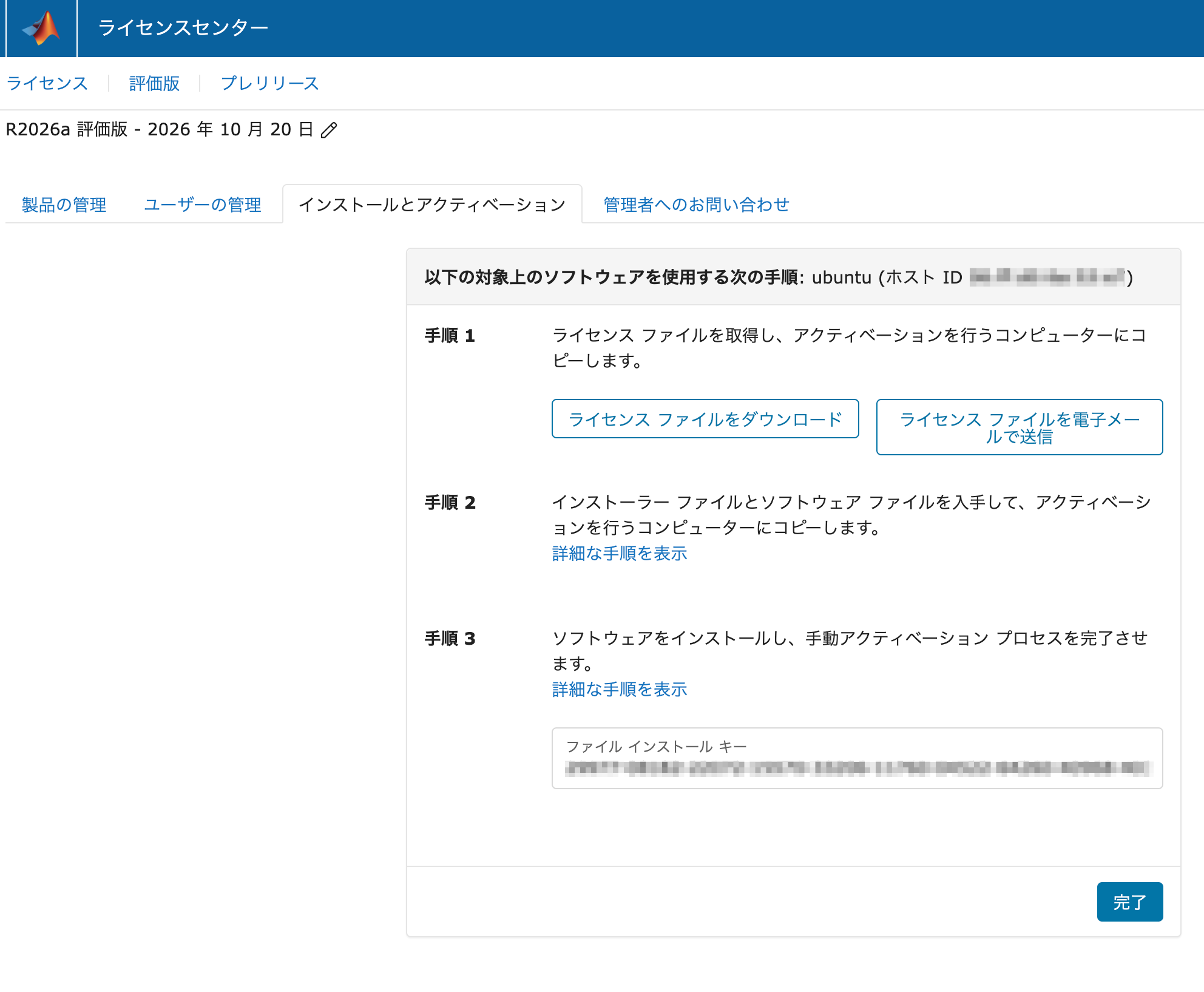
Task: Switch to the ユーザーの管理 tab
Action: pyautogui.click(x=203, y=205)
